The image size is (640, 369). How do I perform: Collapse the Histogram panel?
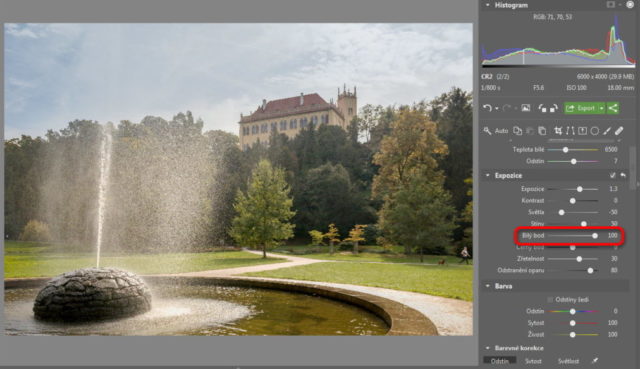pyautogui.click(x=487, y=5)
